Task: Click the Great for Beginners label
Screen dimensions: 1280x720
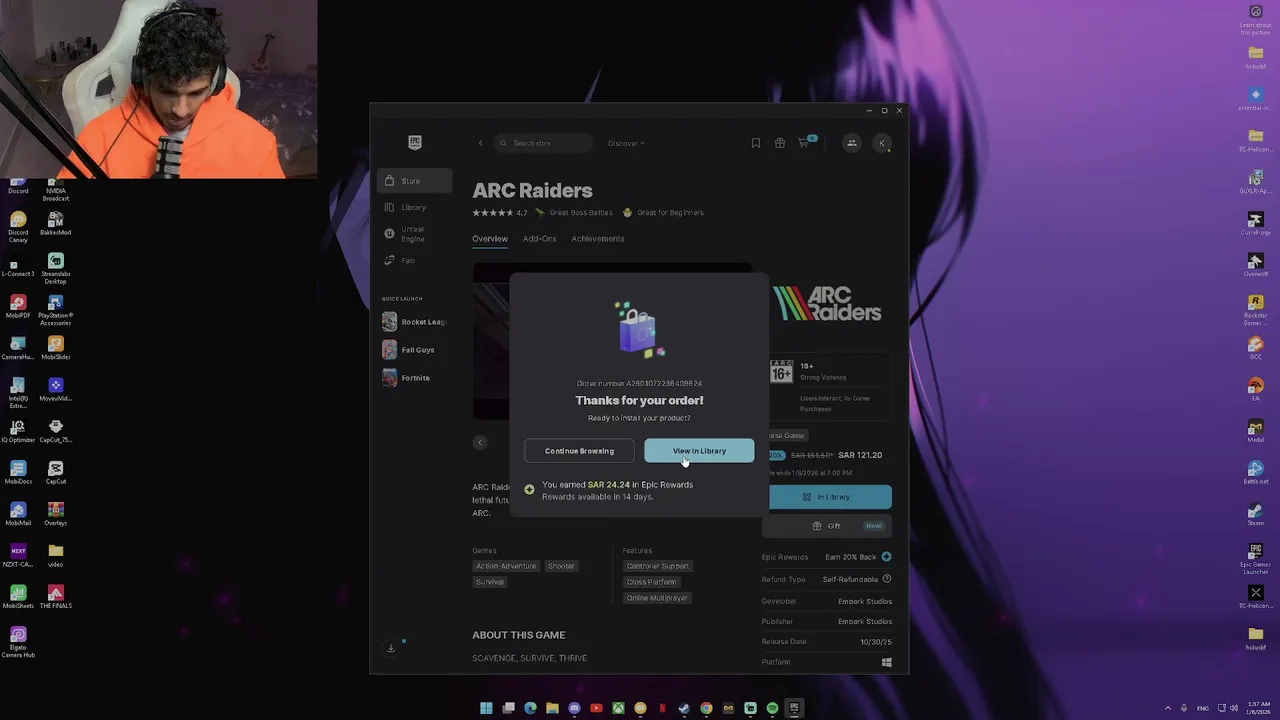Action: 671,213
